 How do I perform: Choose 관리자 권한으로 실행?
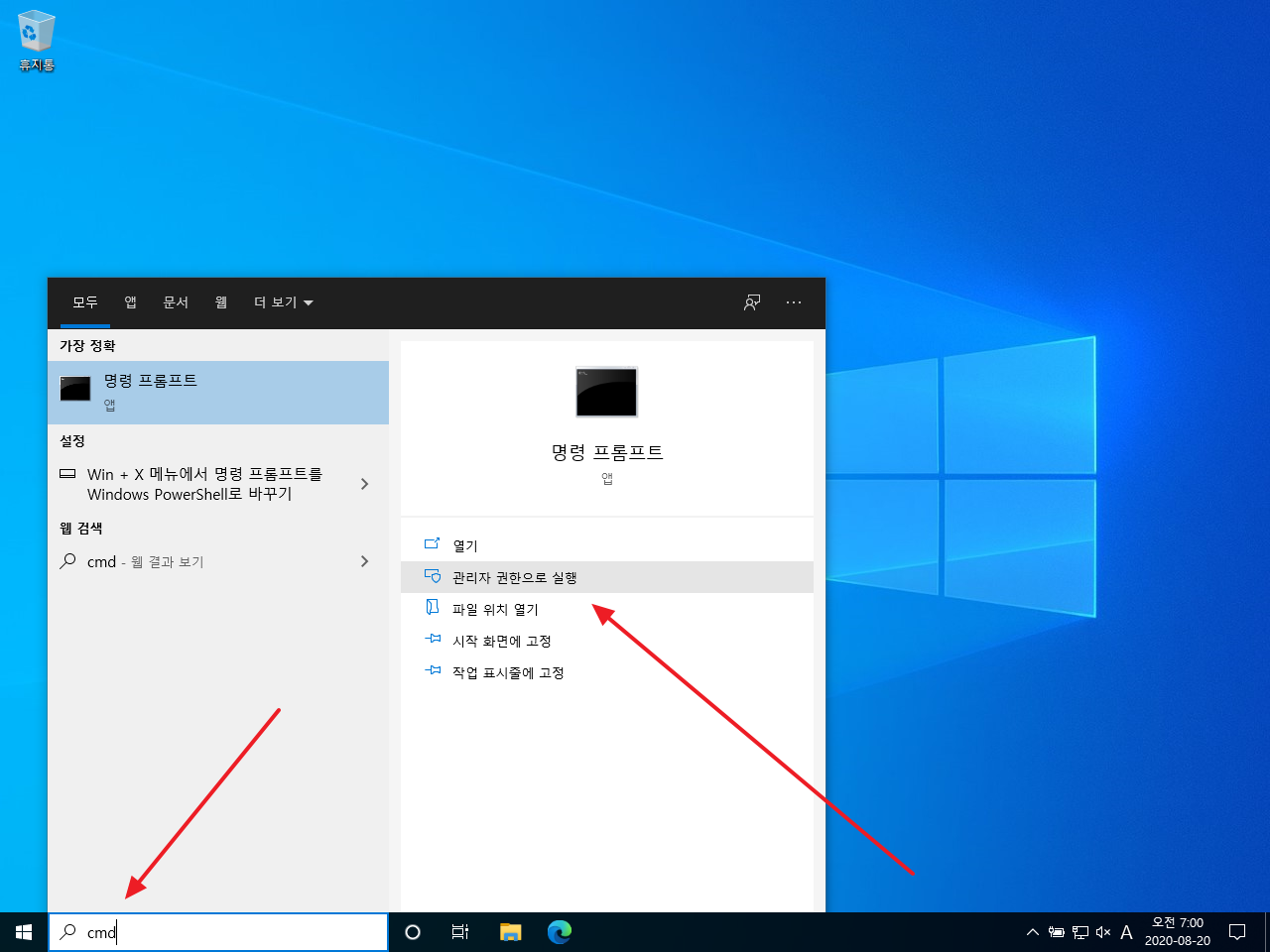607,577
